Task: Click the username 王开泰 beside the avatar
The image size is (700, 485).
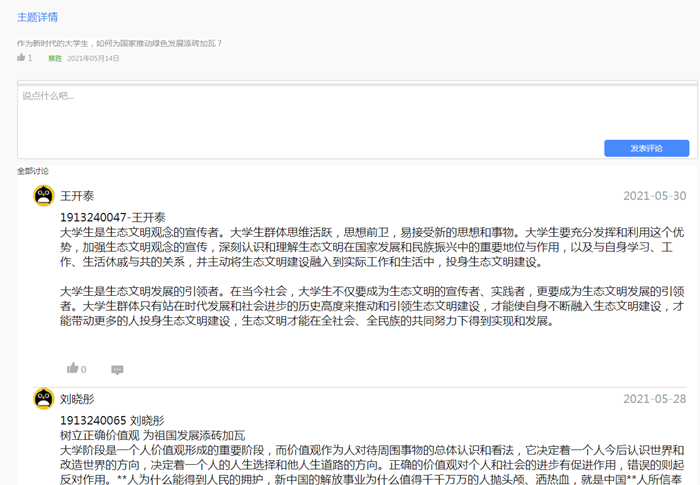Action: (77, 196)
